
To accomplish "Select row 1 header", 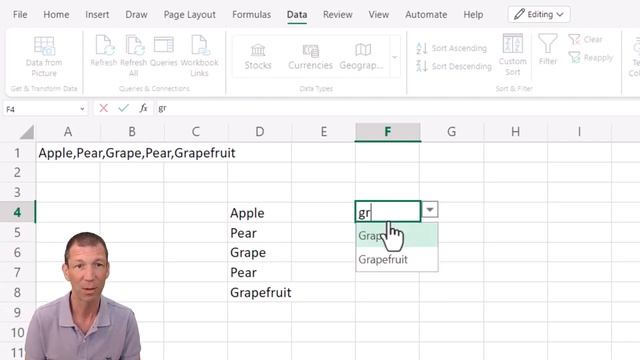I will click(17, 153).
